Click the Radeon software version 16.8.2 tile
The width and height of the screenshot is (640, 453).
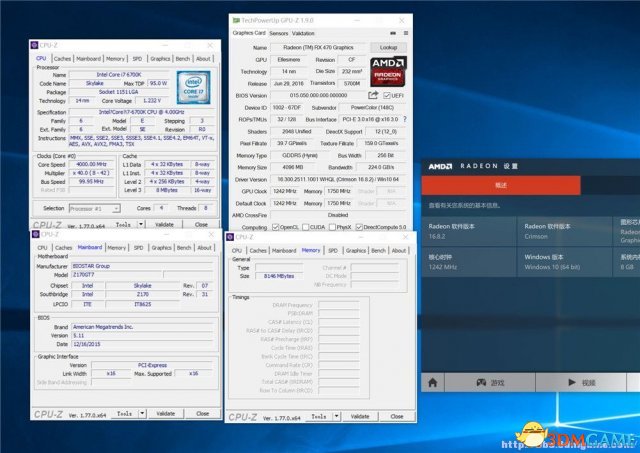(x=469, y=231)
